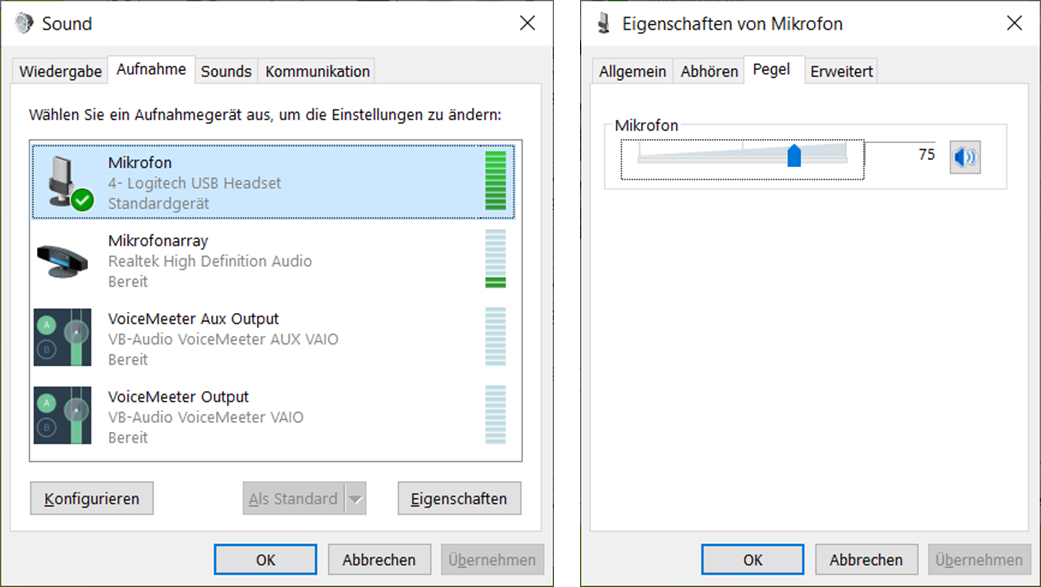1041x587 pixels.
Task: Open the Sounds tab
Action: 226,71
